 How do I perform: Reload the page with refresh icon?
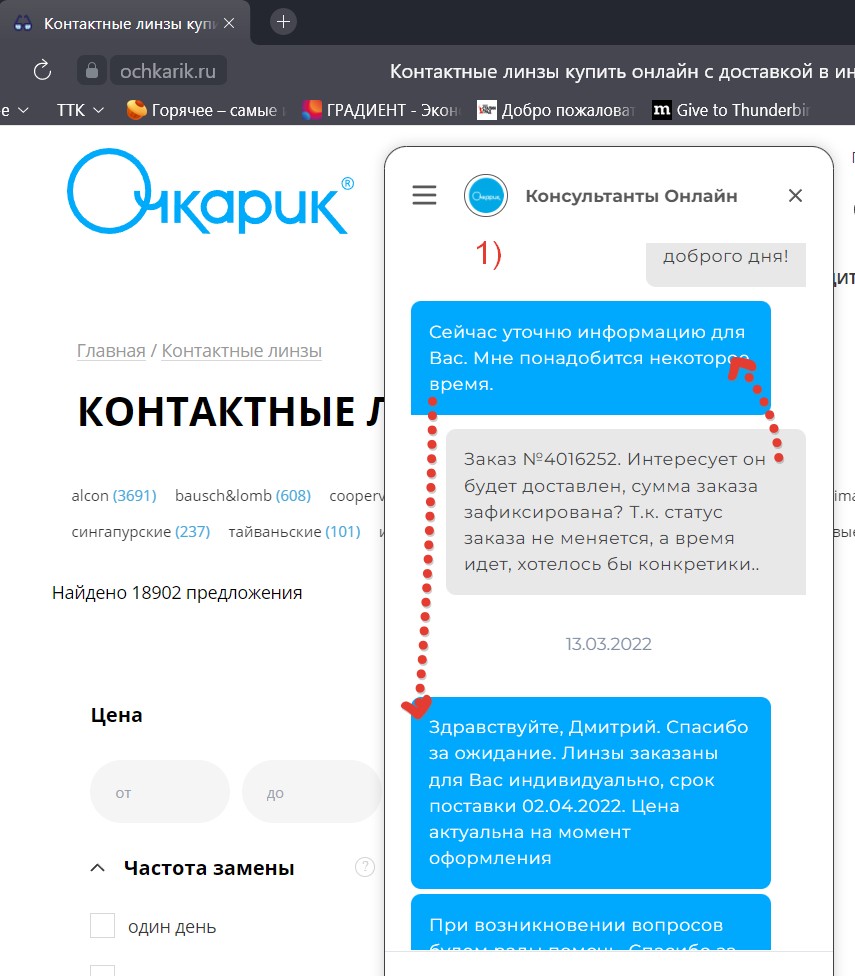[x=42, y=70]
